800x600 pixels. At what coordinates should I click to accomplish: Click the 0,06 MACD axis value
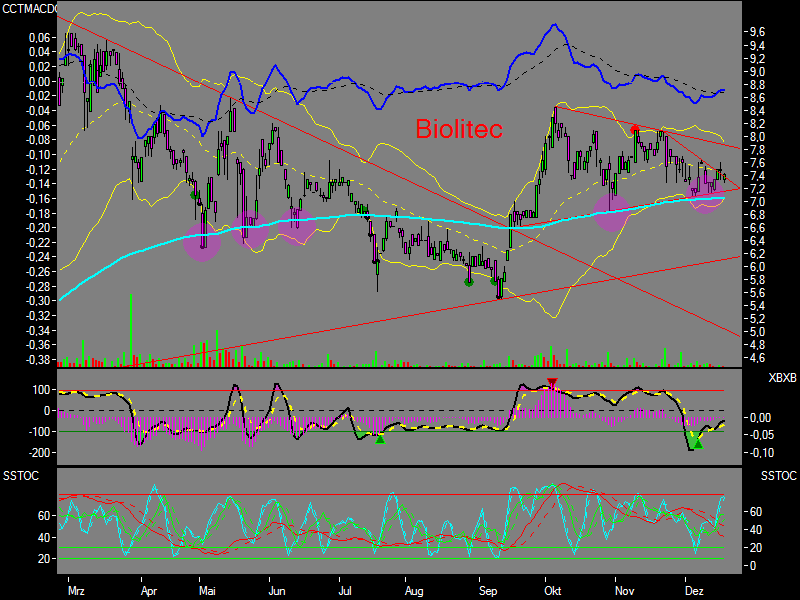tap(39, 37)
